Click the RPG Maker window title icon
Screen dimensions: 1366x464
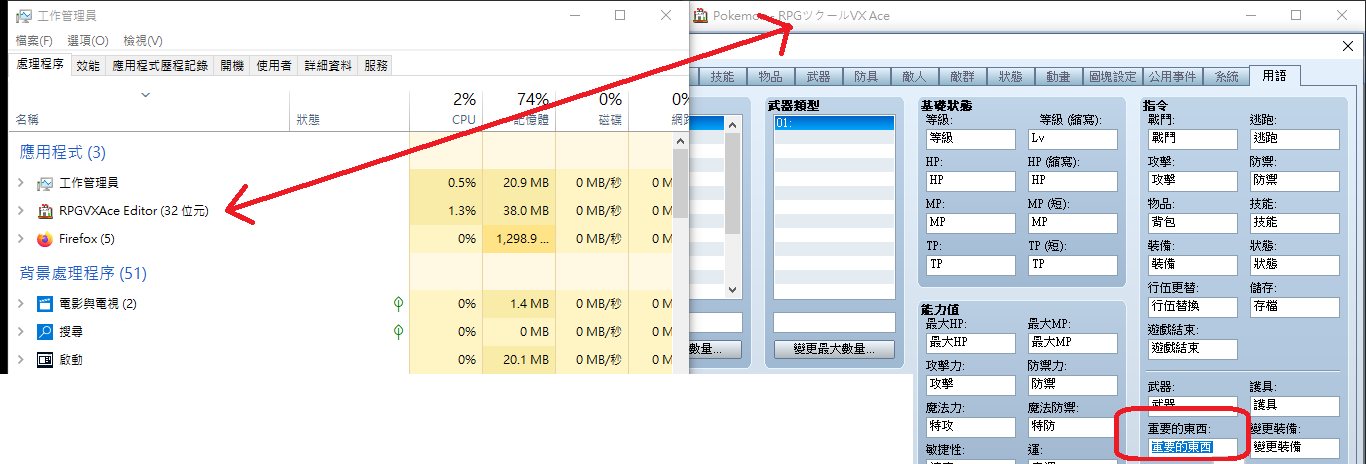click(x=701, y=16)
